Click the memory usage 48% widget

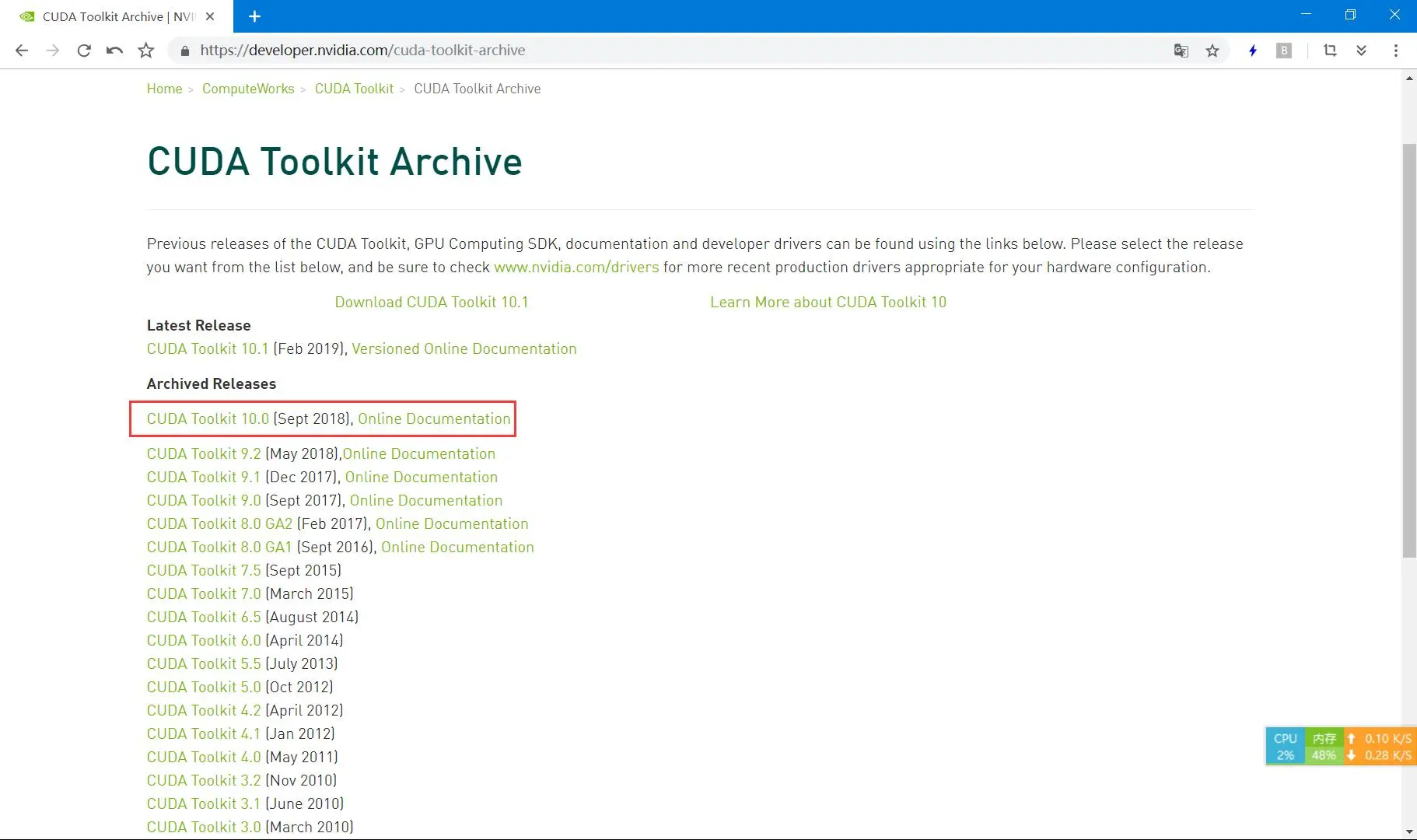click(1324, 747)
